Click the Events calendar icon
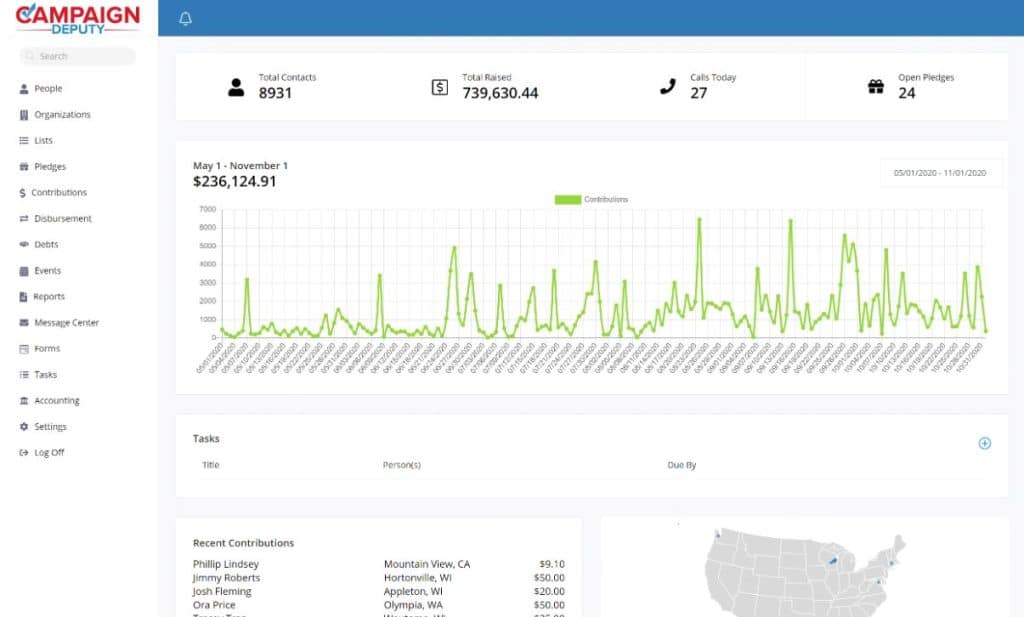 (x=24, y=271)
